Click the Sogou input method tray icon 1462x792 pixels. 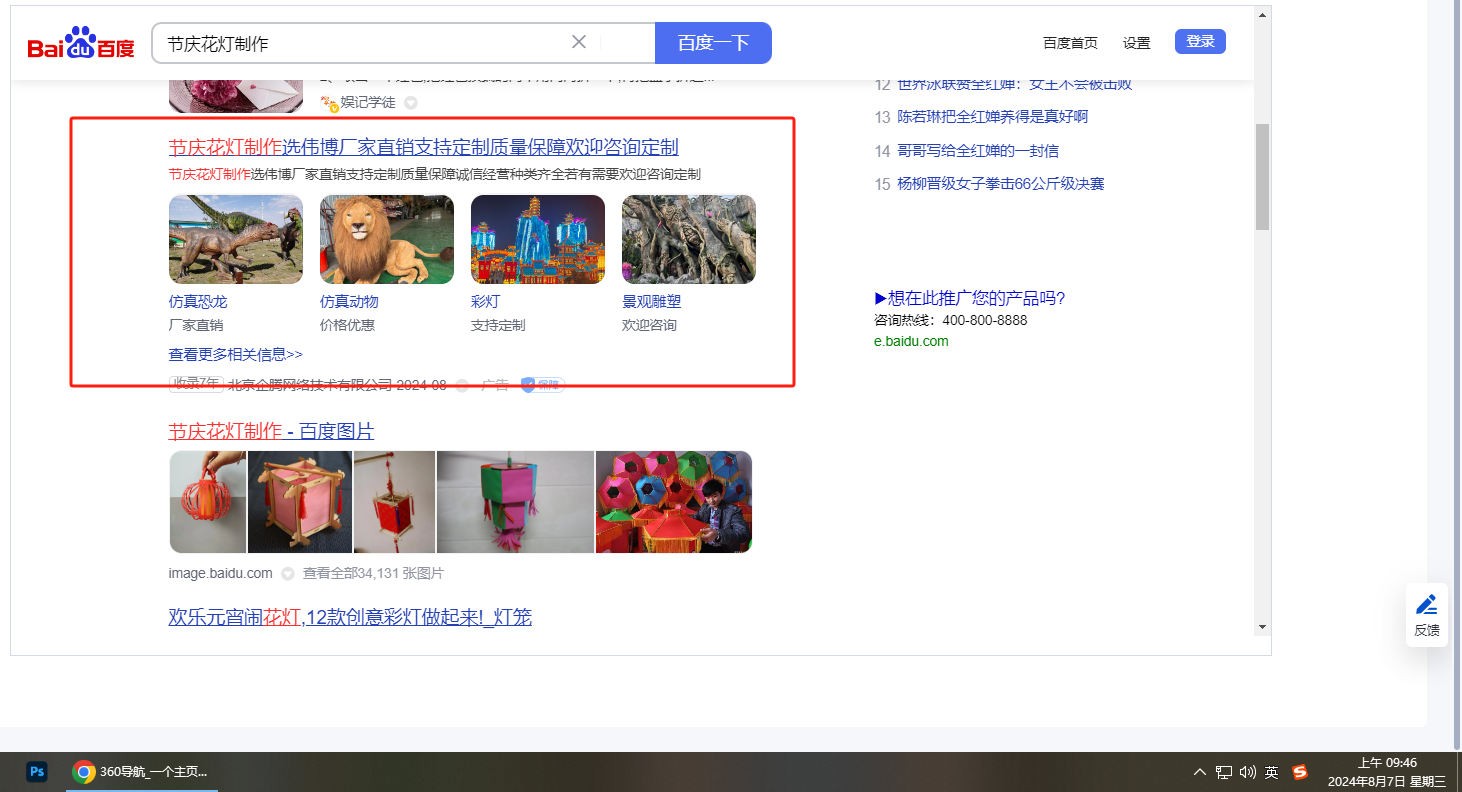click(x=1299, y=772)
